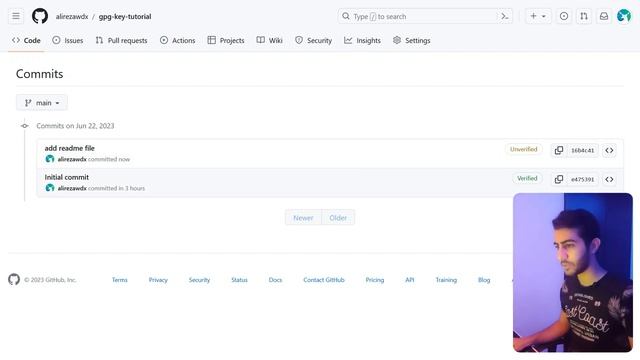Browse repository at Initial commit
Viewport: 640px width, 360px height.
(609, 179)
